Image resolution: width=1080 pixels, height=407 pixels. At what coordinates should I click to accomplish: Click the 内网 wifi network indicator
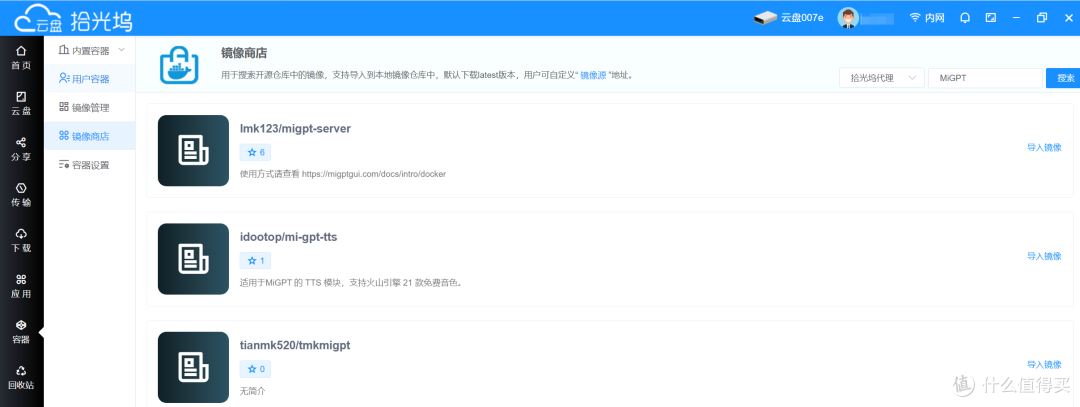click(x=927, y=18)
